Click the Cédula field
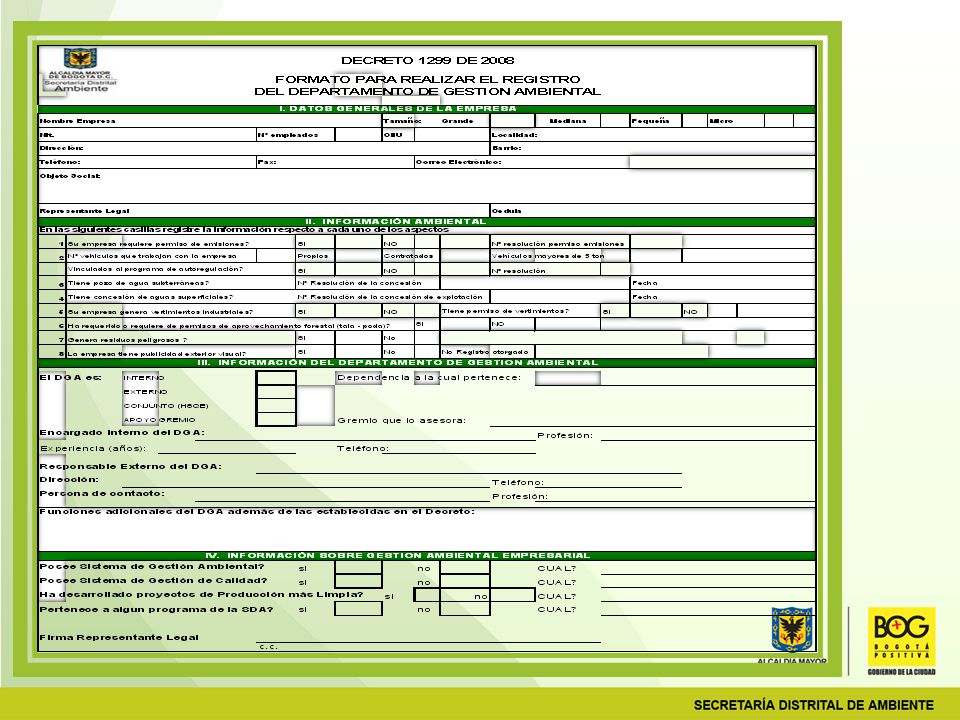This screenshot has height=720, width=960. point(653,211)
